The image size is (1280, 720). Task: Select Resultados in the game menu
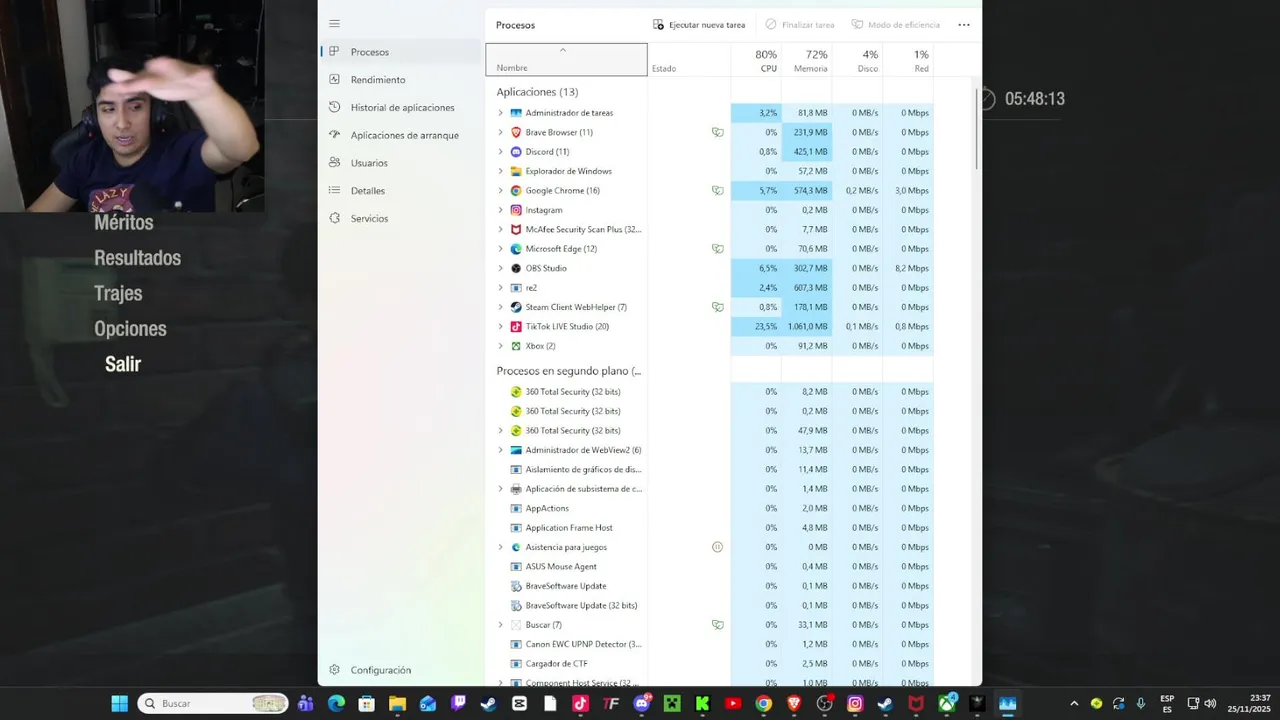click(137, 258)
